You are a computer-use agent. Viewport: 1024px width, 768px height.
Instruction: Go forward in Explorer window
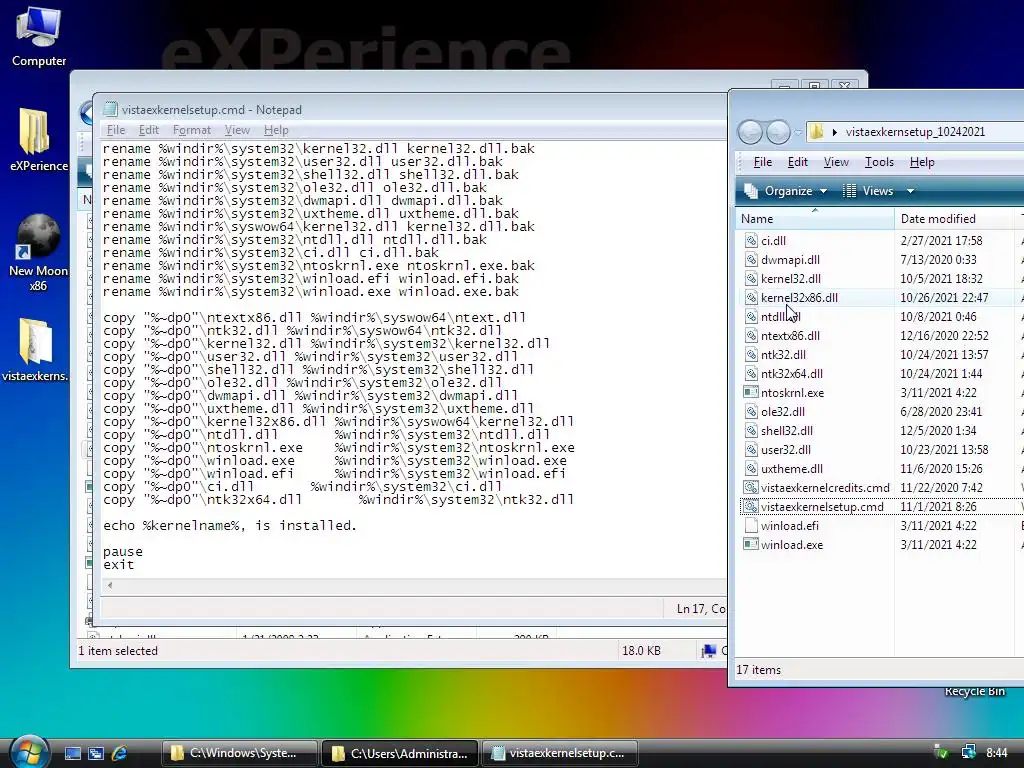click(x=778, y=132)
